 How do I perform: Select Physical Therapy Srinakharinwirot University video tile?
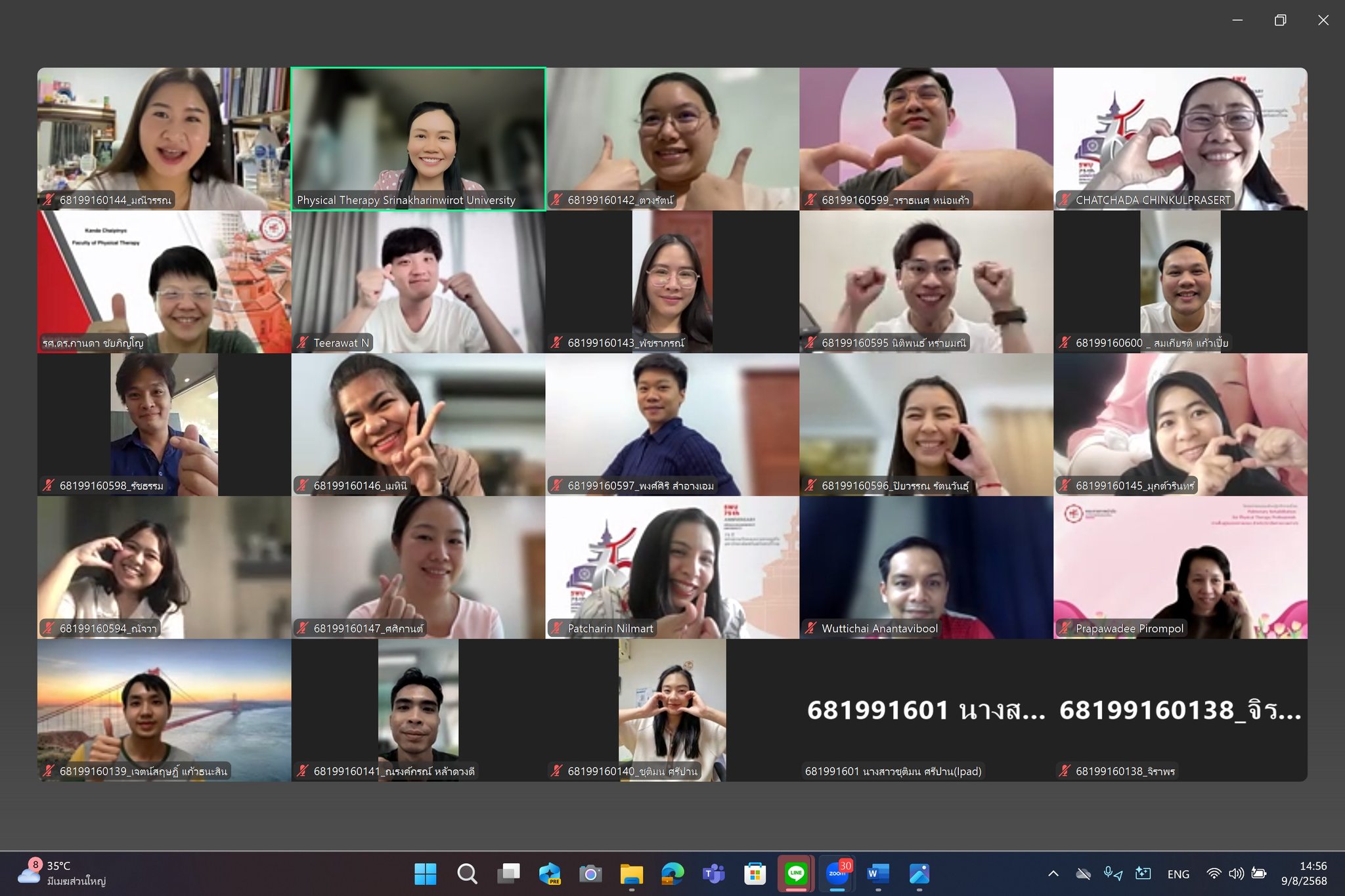coord(418,139)
